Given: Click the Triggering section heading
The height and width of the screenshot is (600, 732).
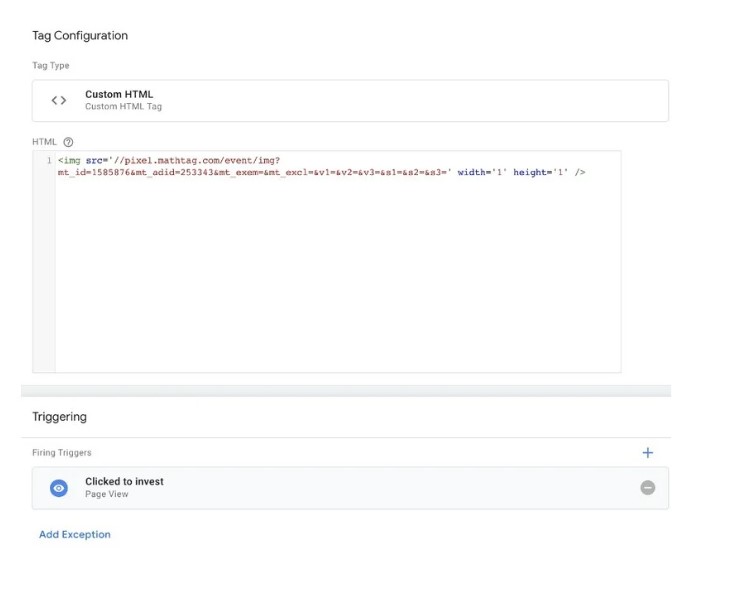Looking at the screenshot, I should (x=59, y=416).
